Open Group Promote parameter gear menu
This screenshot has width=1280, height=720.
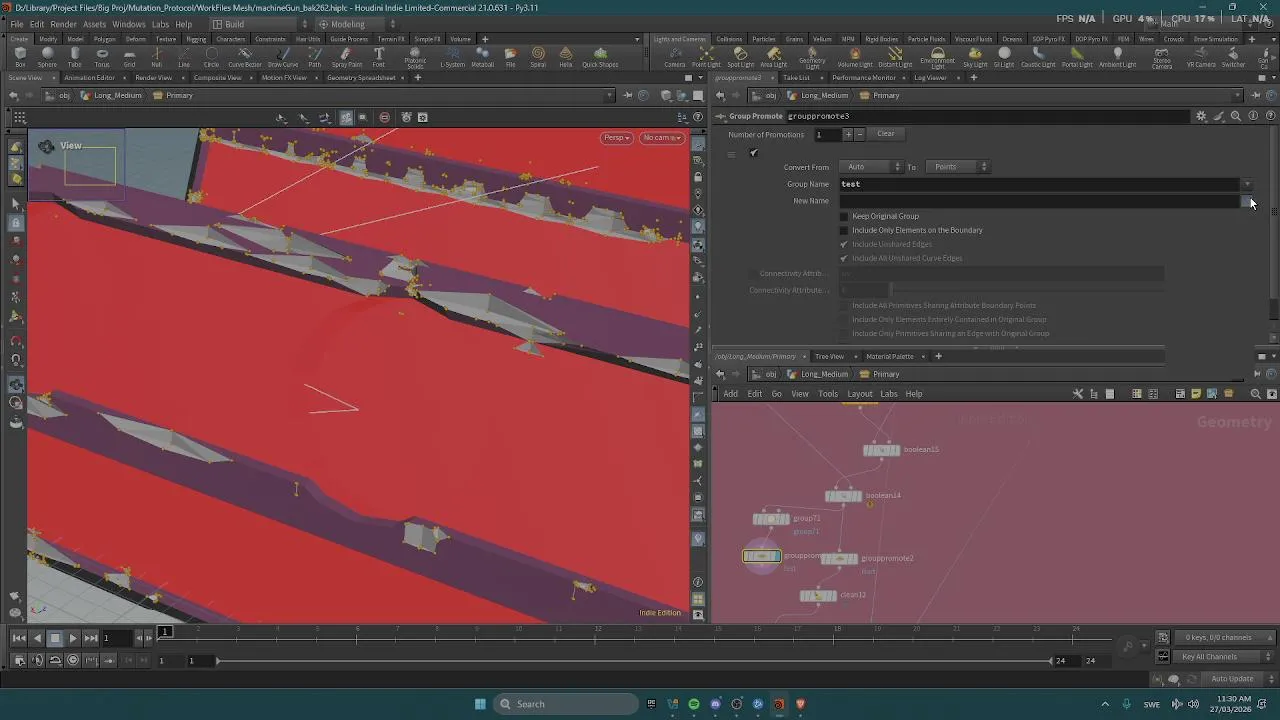click(1201, 116)
